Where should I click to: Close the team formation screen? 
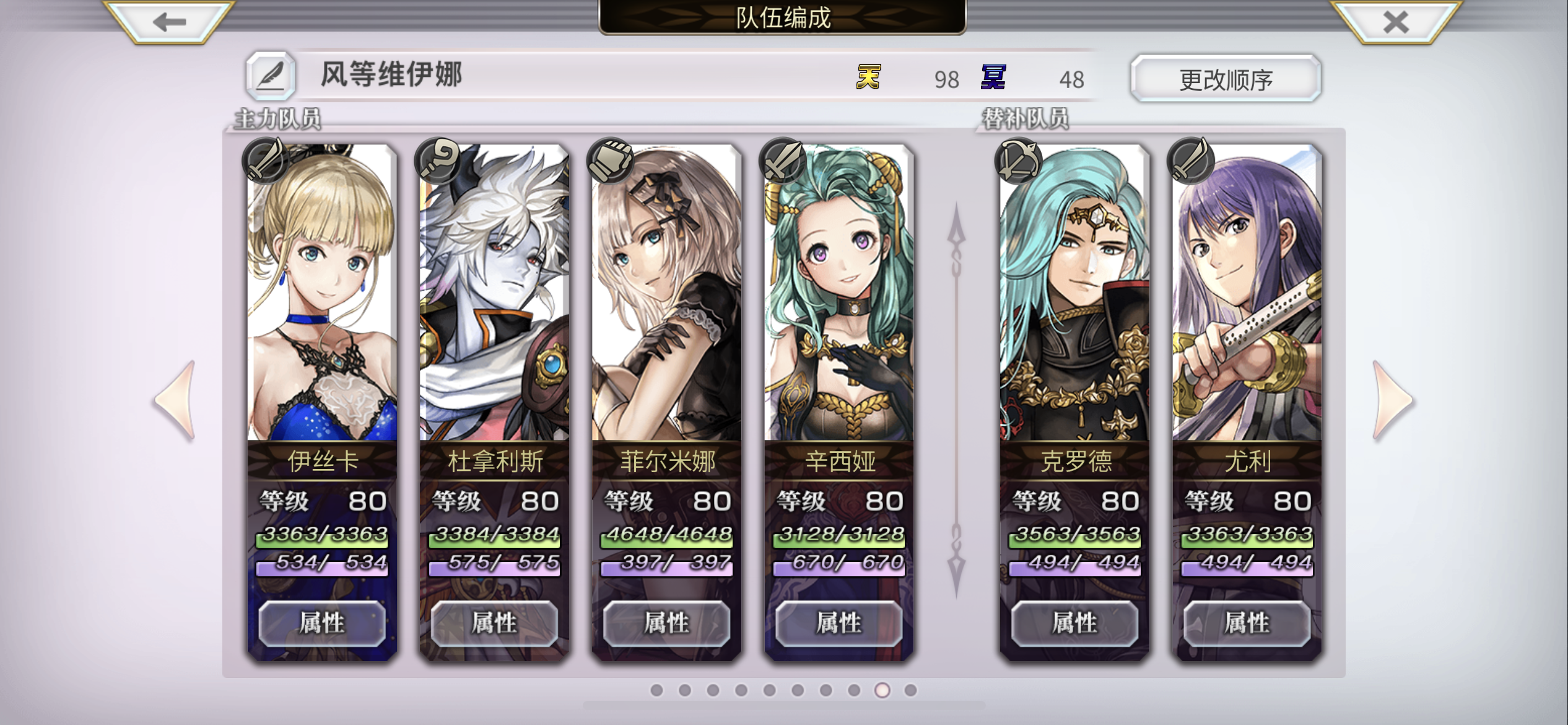pos(1396,22)
